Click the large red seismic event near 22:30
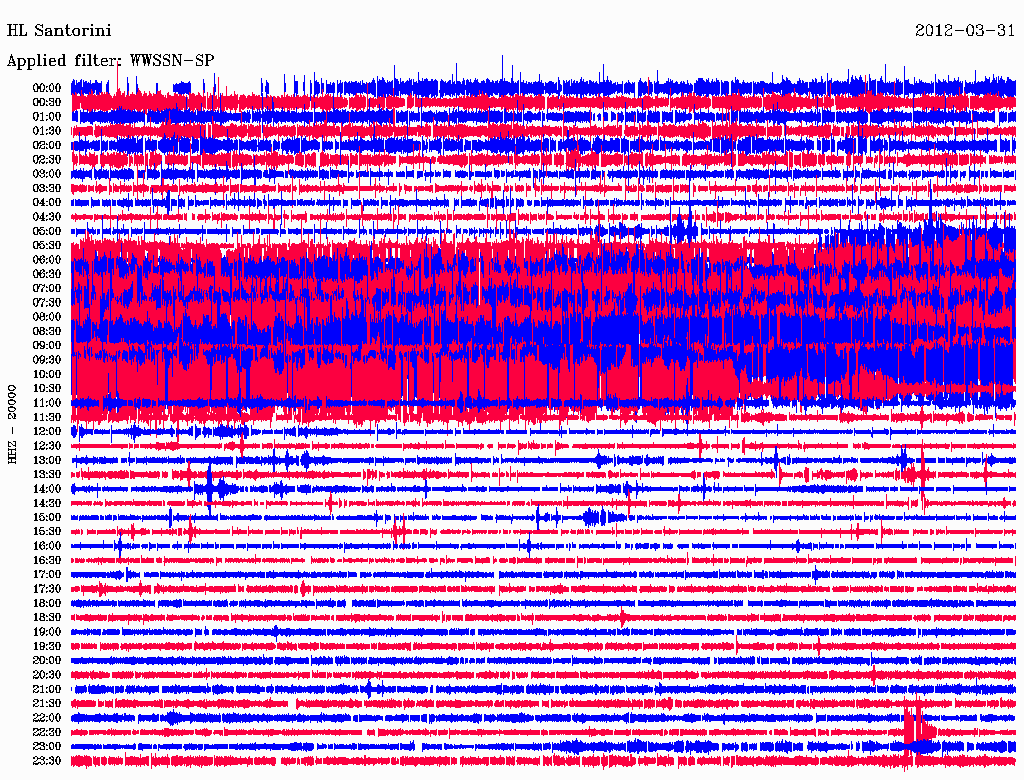Viewport: 1024px width, 780px height. [918, 726]
